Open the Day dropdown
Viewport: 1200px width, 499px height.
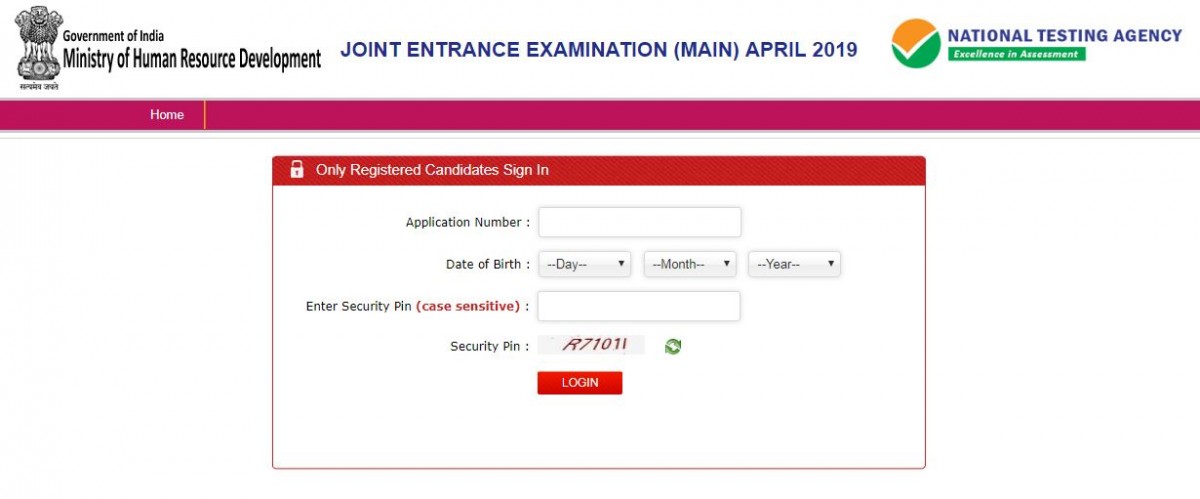(586, 264)
